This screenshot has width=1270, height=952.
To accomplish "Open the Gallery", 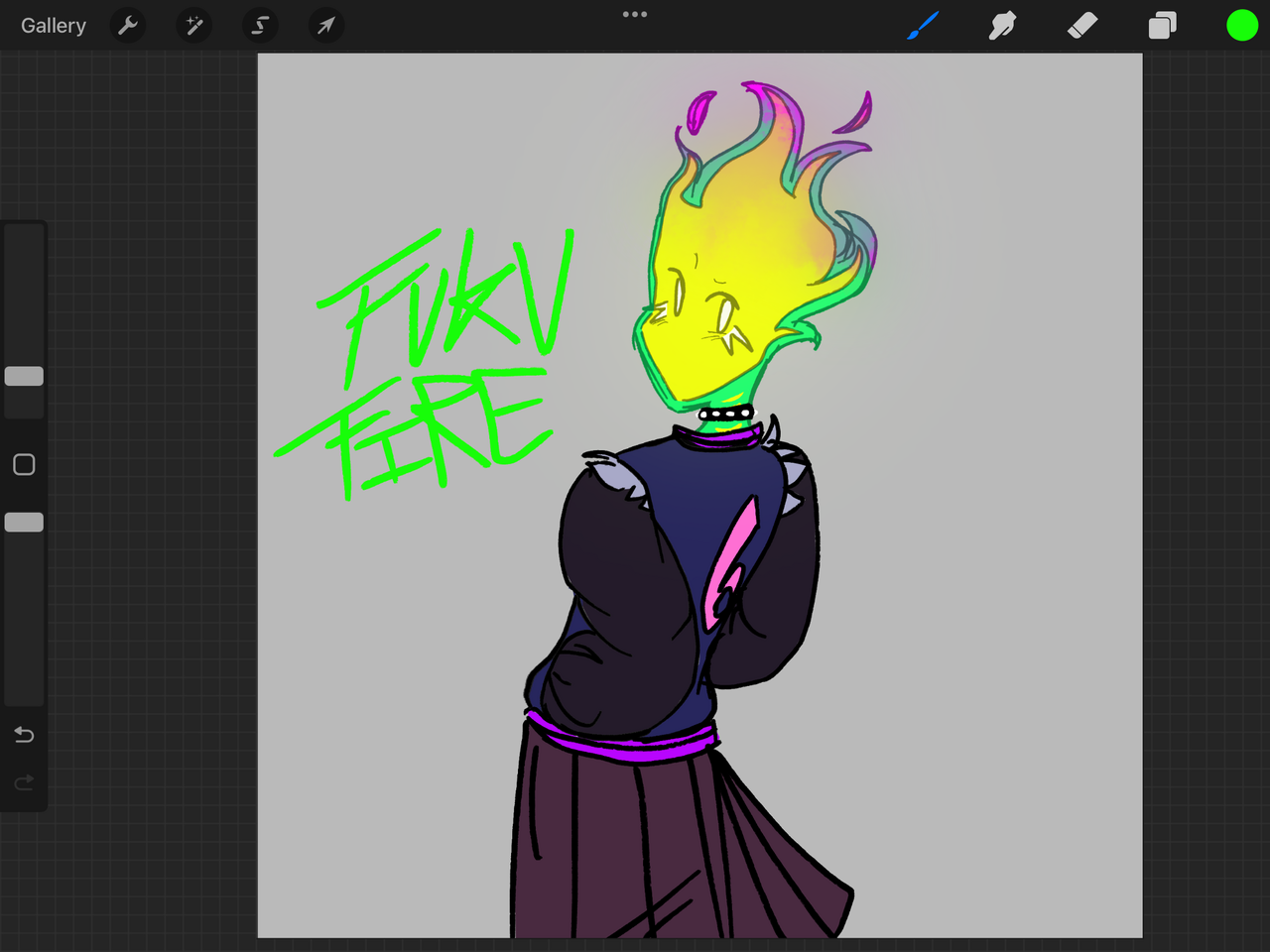I will pos(54,26).
